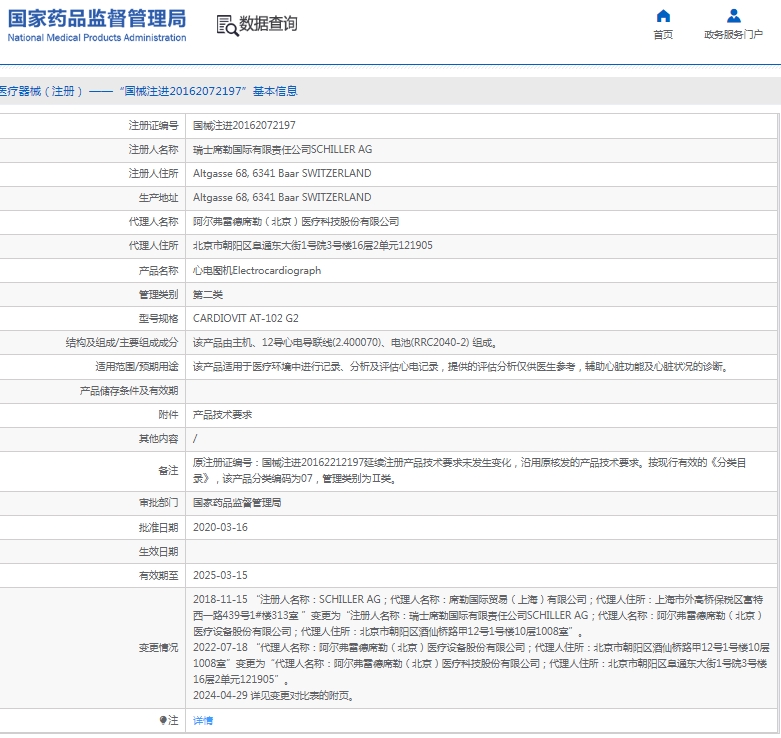
Task: Click the 注册人名称 row label
Action: click(x=153, y=149)
